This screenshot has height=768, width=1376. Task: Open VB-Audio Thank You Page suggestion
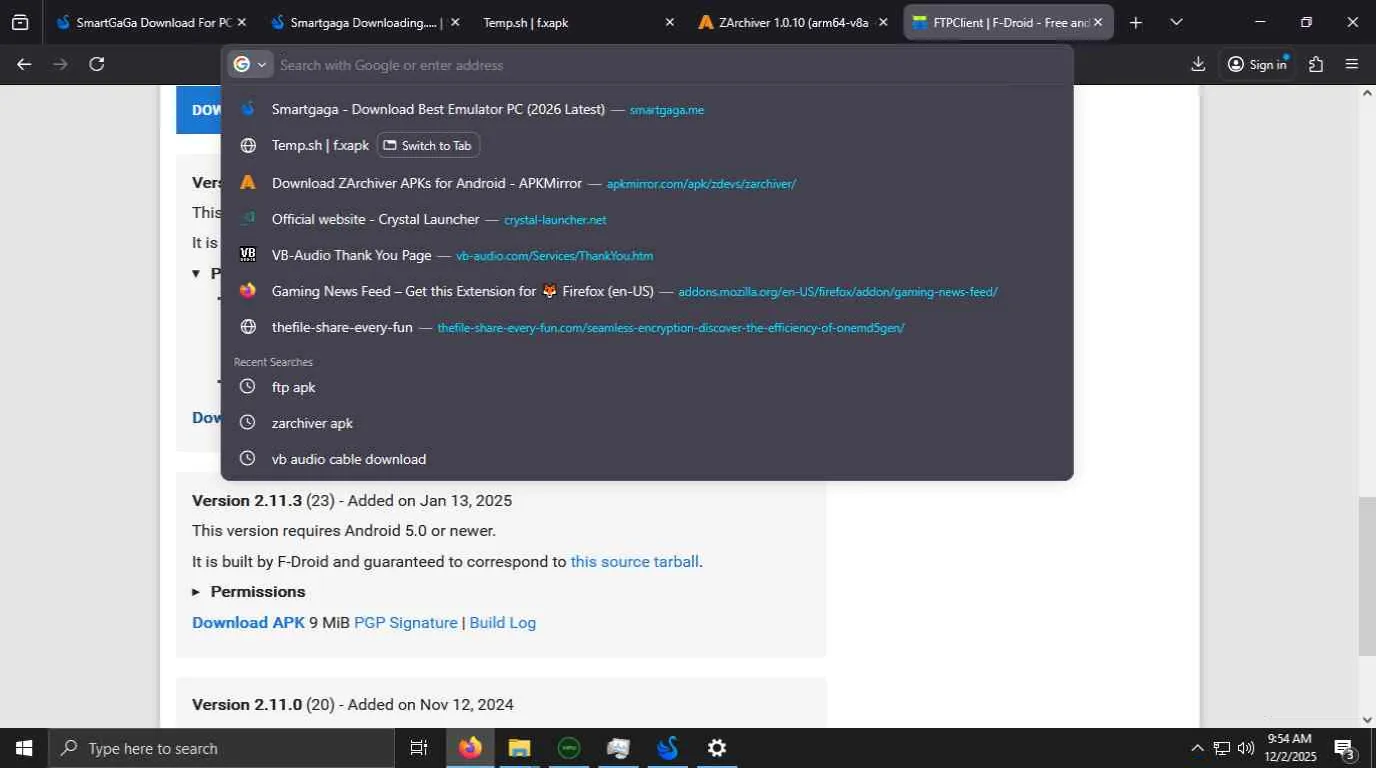coord(647,255)
